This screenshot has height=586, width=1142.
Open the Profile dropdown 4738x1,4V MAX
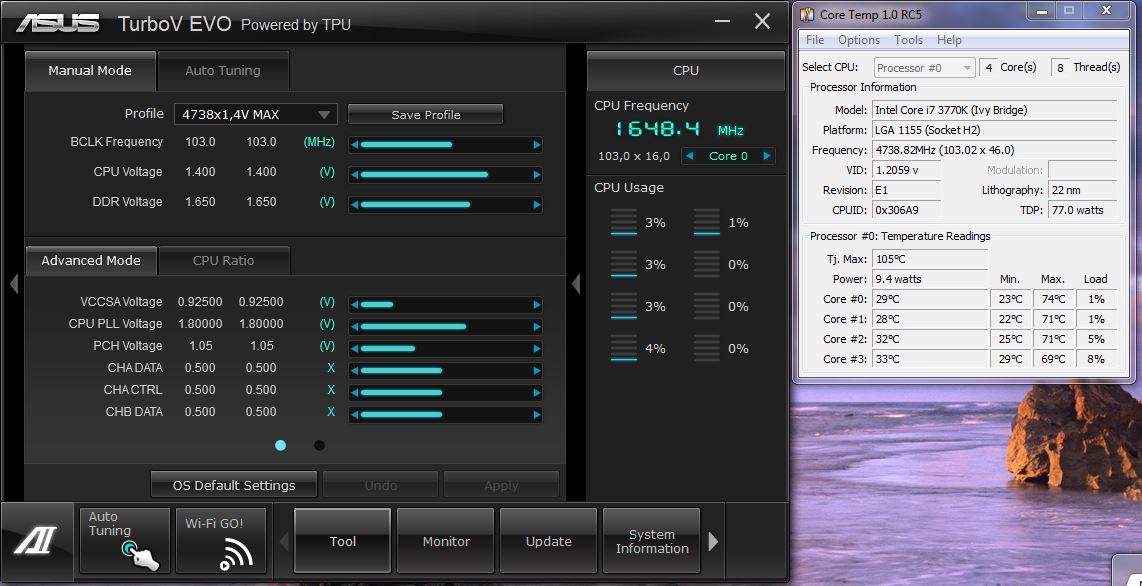pos(255,114)
